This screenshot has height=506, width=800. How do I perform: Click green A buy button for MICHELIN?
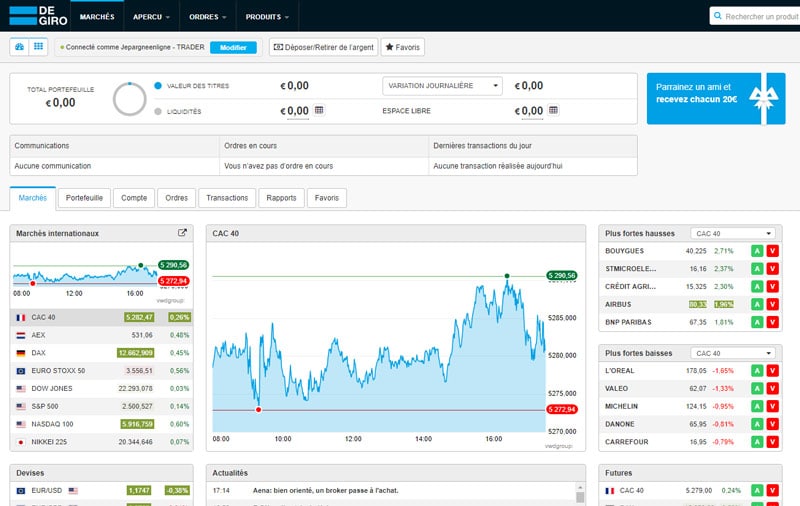tap(757, 407)
